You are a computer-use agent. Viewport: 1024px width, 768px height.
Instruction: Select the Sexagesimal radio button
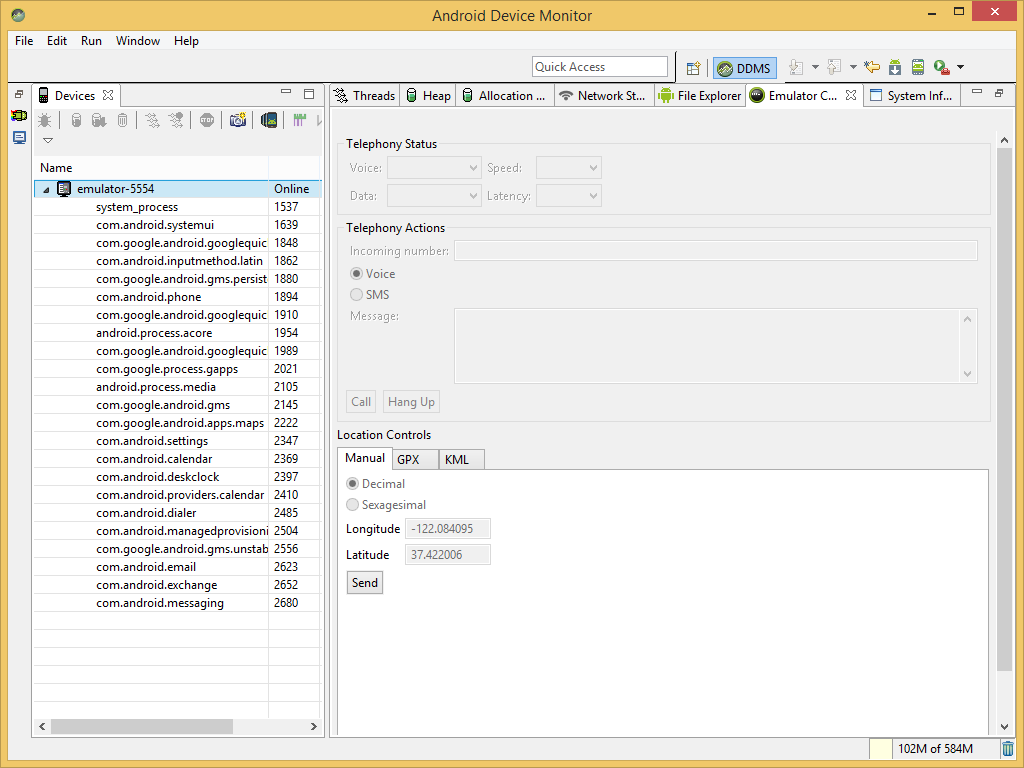tap(352, 505)
